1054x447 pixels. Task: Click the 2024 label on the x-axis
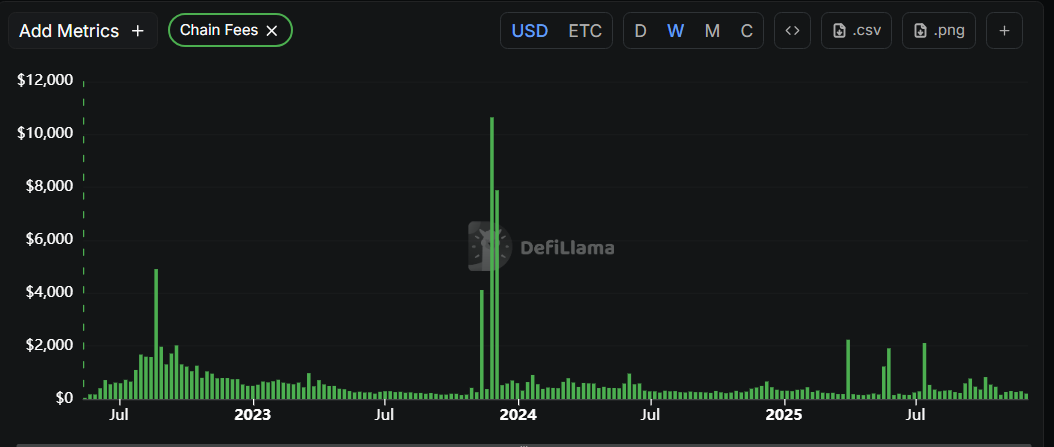point(518,414)
